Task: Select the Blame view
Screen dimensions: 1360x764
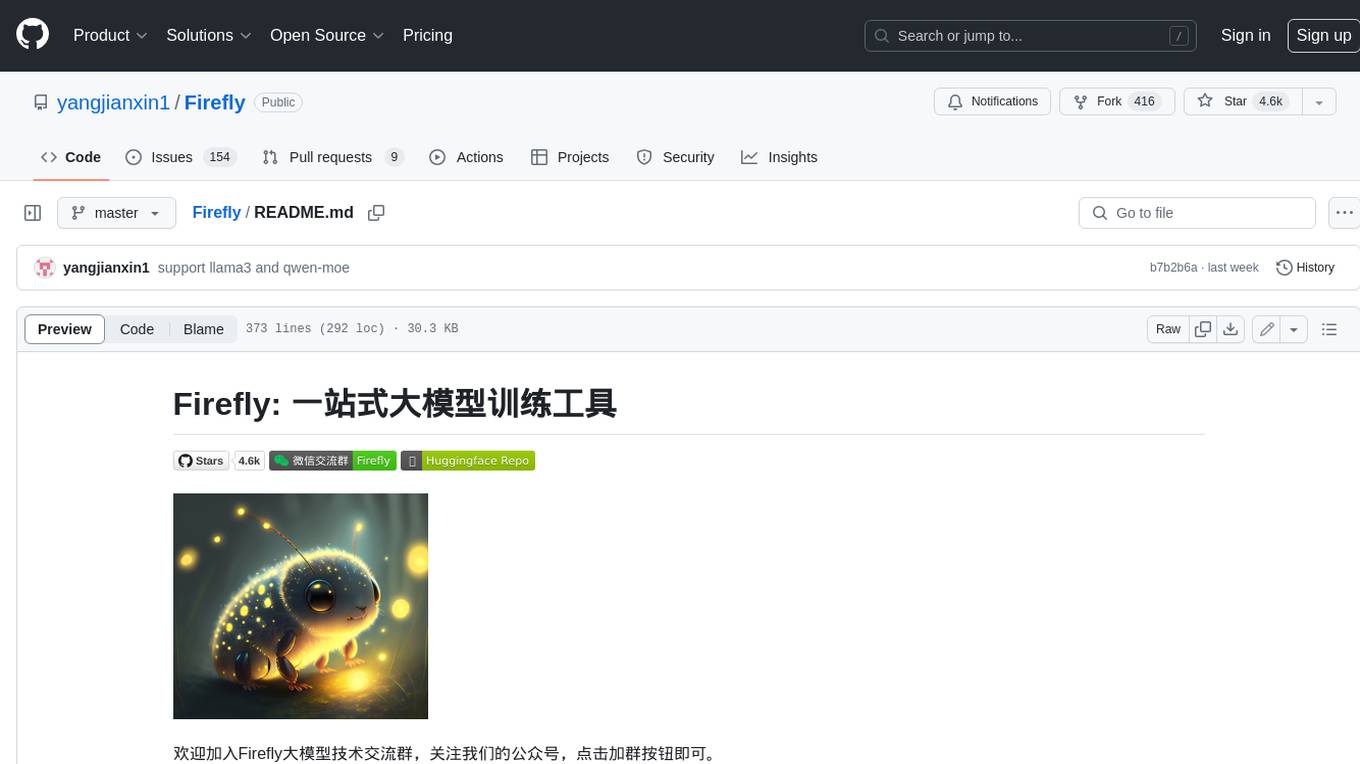Action: tap(203, 329)
